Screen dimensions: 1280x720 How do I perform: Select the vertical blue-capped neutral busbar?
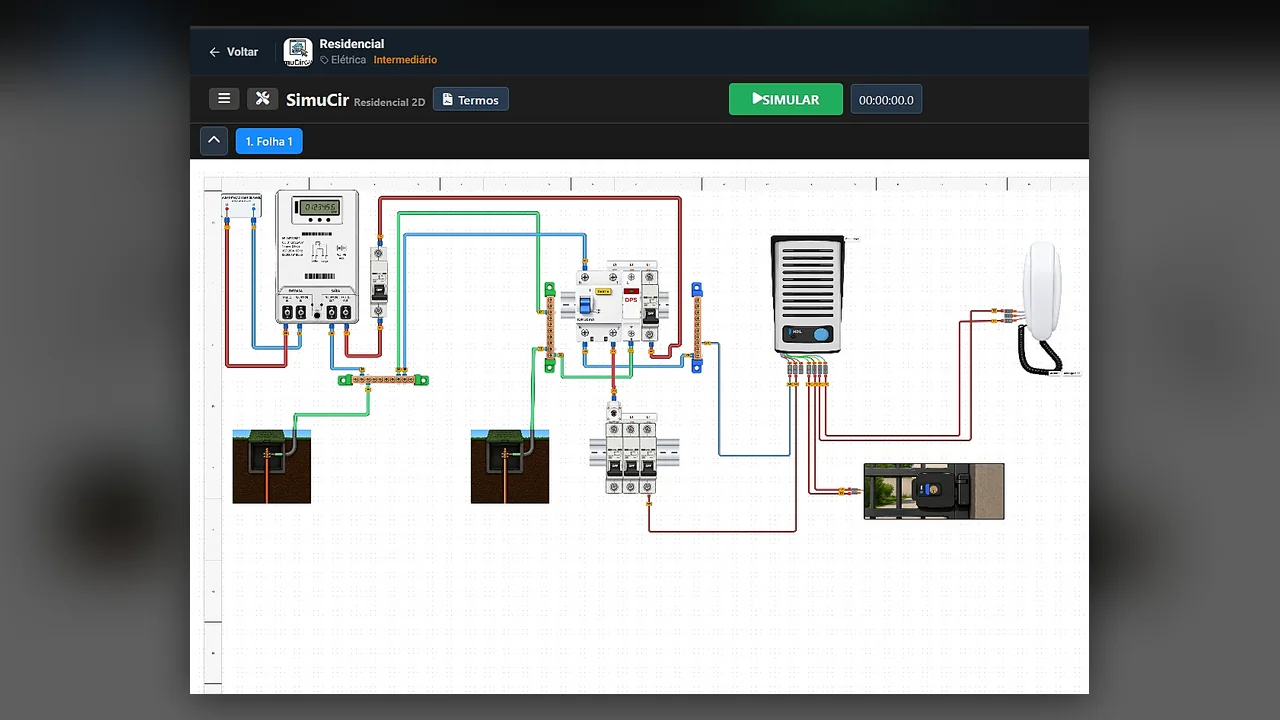coord(697,327)
